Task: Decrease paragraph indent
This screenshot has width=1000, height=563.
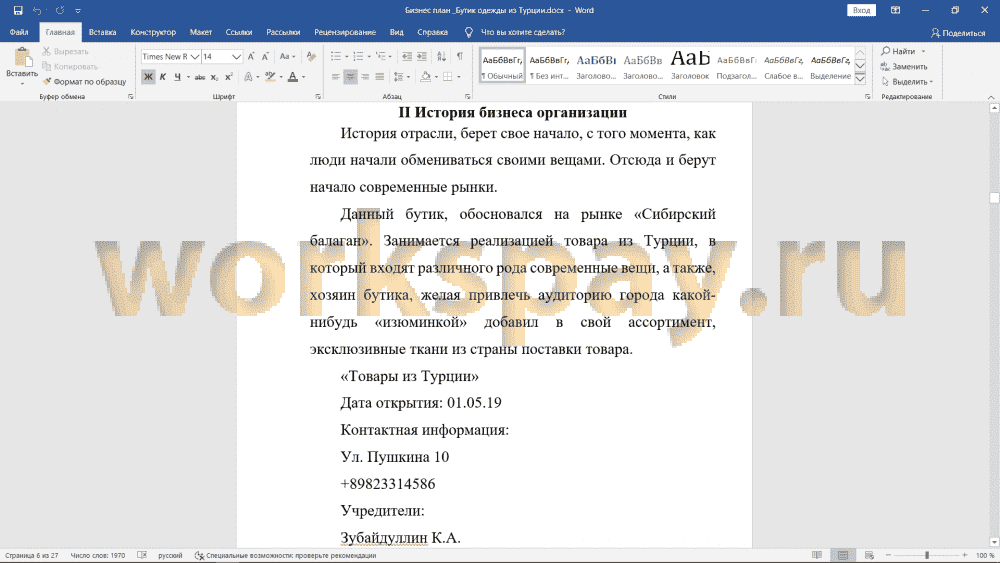Action: [x=407, y=57]
